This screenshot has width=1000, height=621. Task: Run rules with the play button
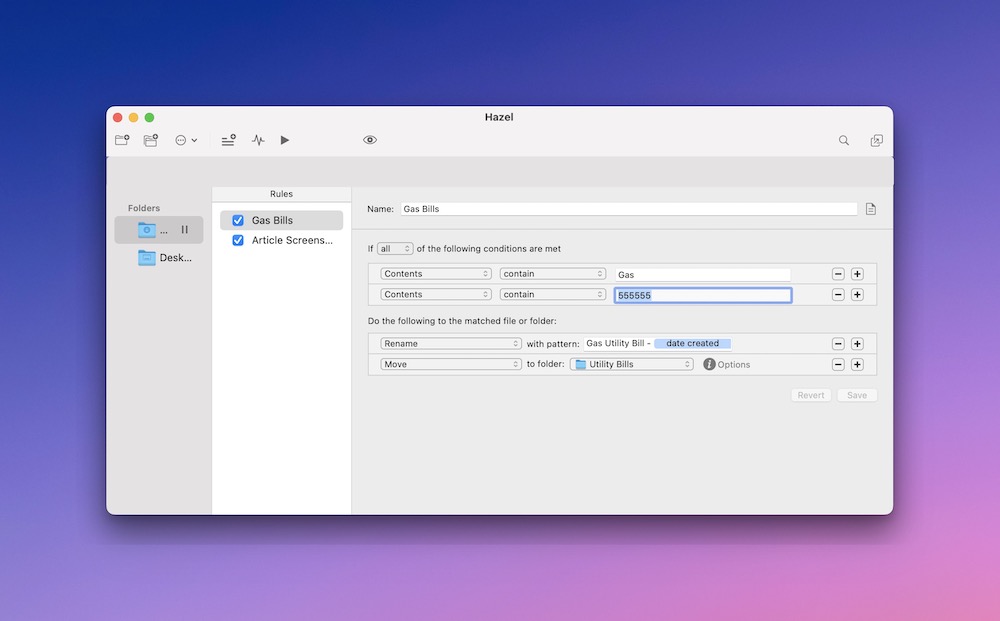(284, 140)
